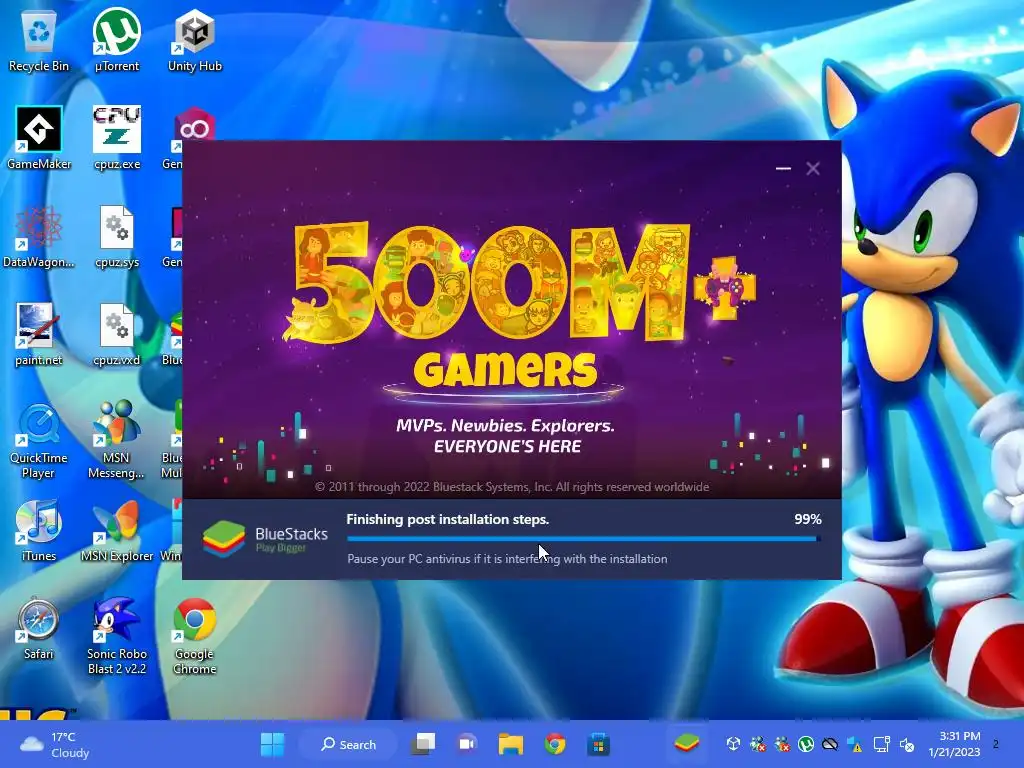This screenshot has height=768, width=1024.
Task: Open Google Chrome from the taskbar
Action: pyautogui.click(x=554, y=744)
